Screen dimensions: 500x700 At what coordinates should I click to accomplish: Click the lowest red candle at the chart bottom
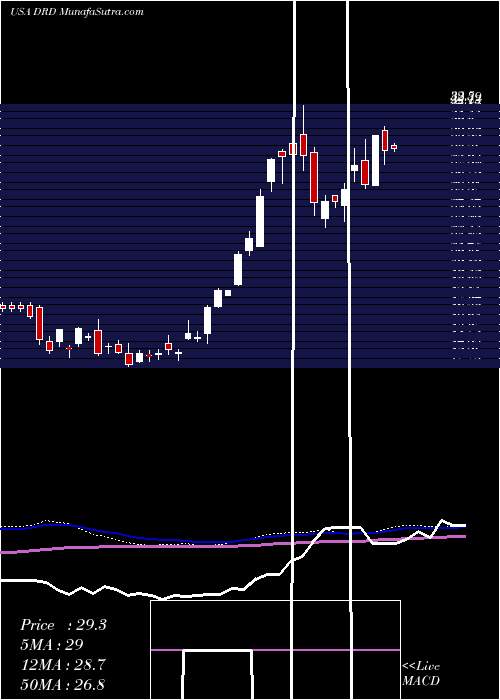click(129, 359)
